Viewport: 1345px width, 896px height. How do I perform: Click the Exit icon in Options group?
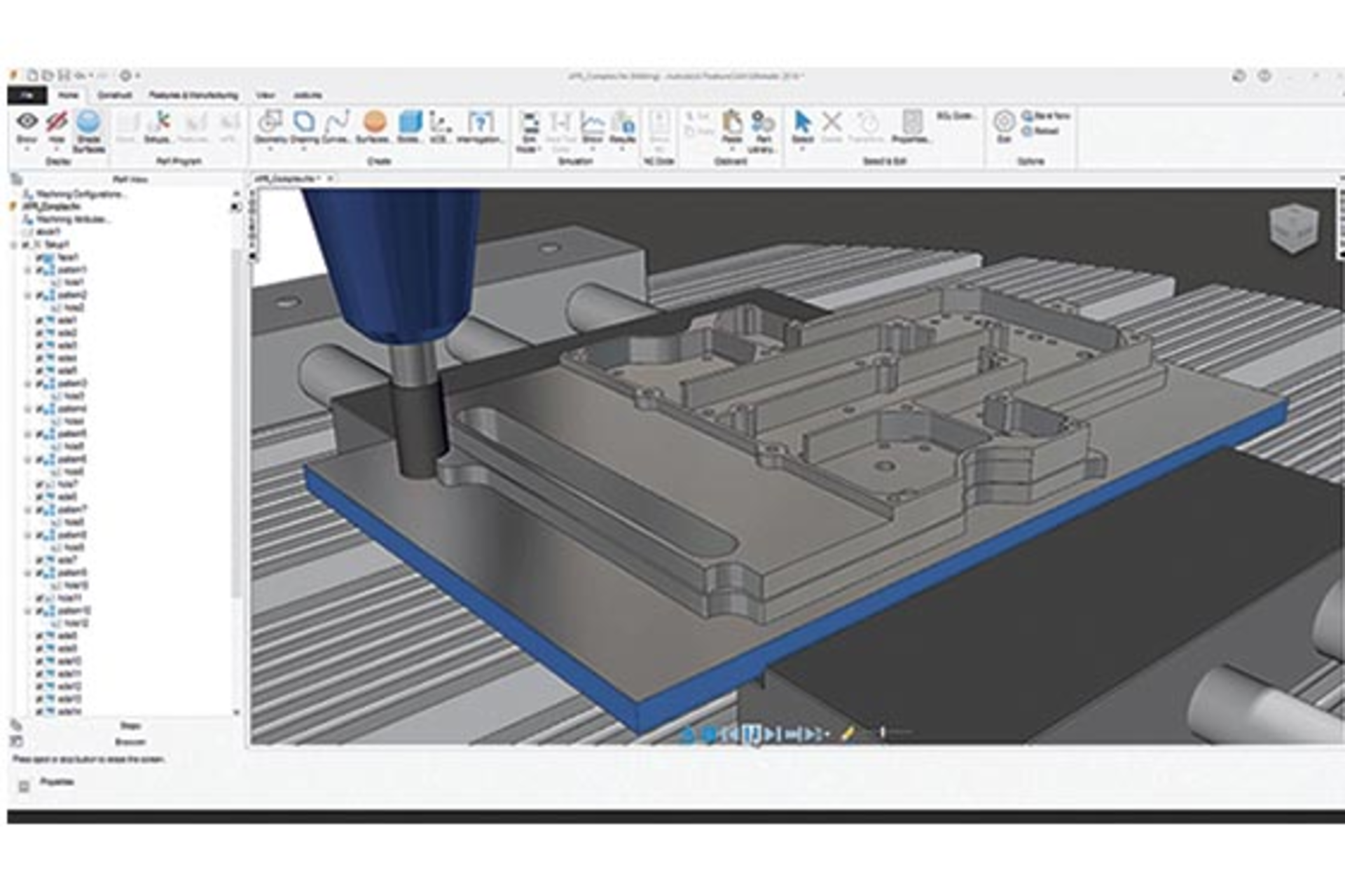[x=1004, y=122]
